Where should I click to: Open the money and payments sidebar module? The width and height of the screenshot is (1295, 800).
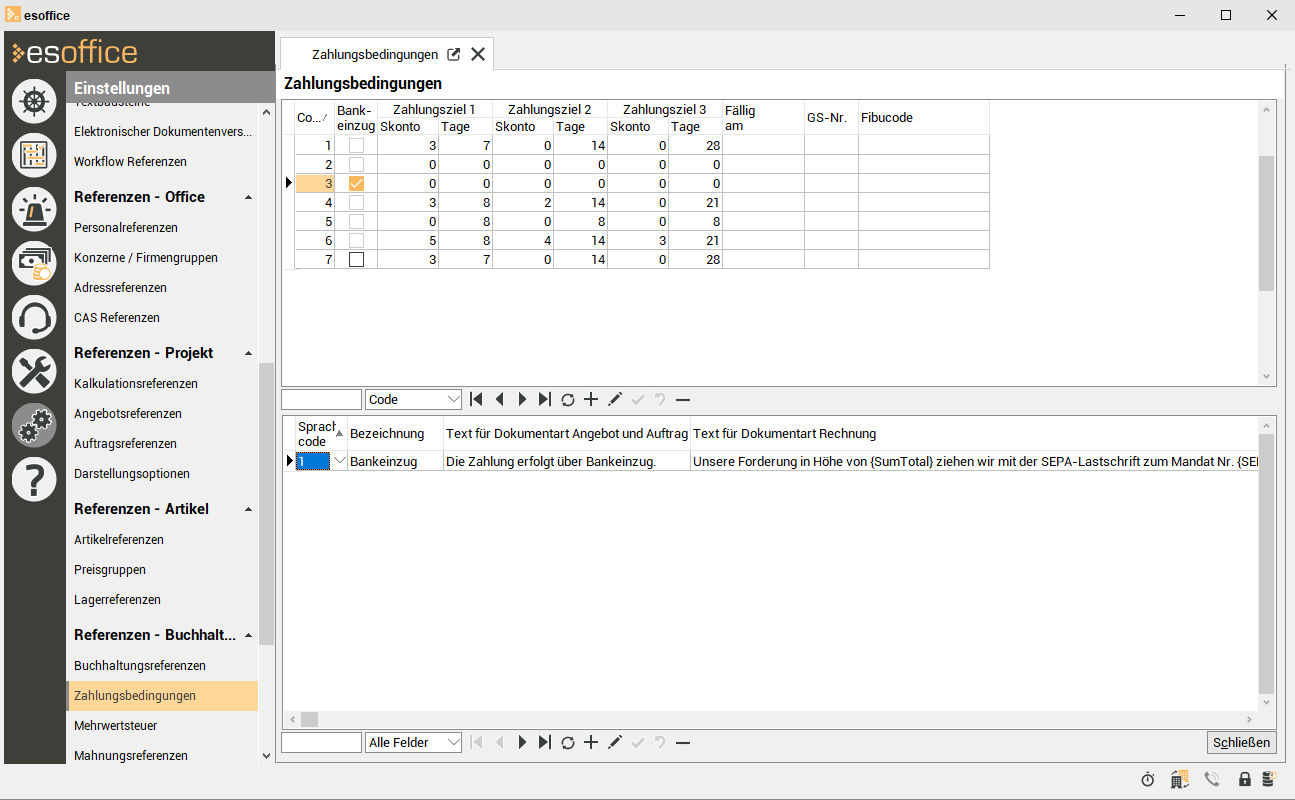point(34,263)
